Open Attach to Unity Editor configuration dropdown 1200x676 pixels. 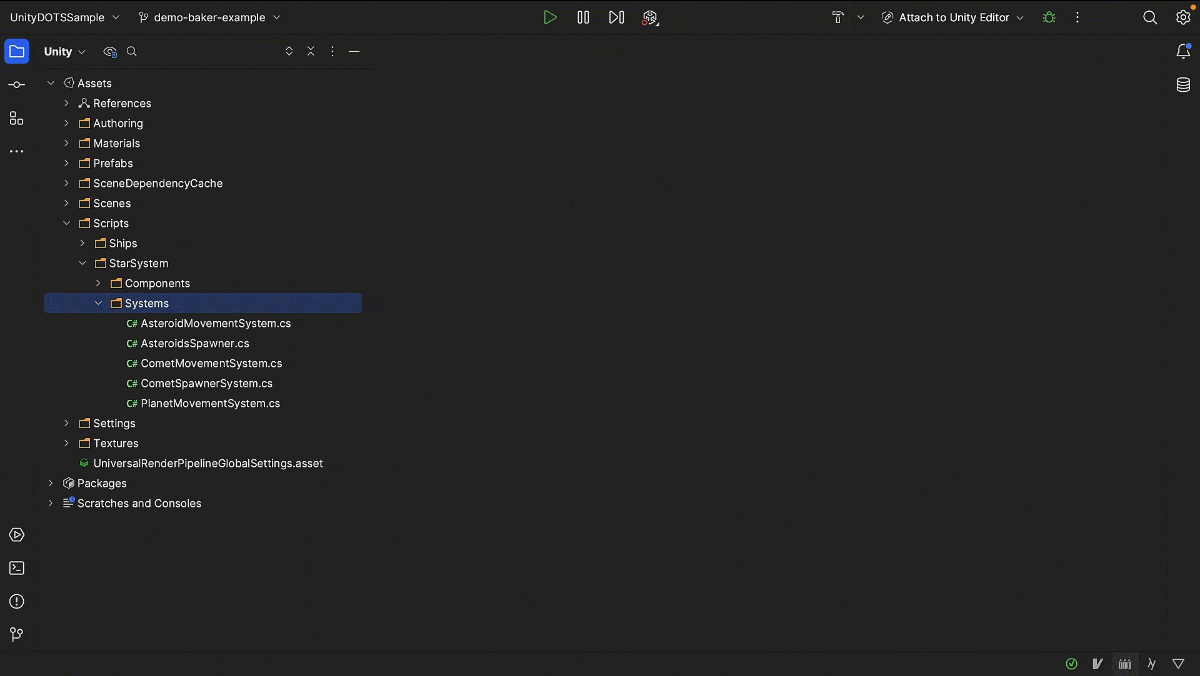pyautogui.click(x=953, y=17)
